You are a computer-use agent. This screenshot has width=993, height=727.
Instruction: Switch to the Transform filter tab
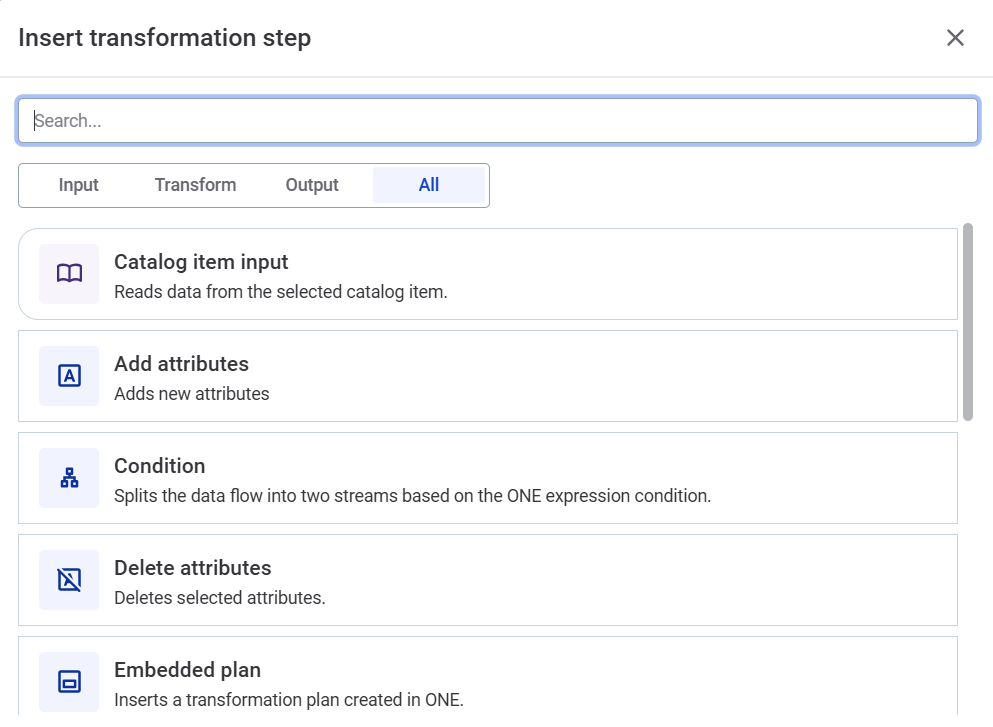click(x=196, y=185)
